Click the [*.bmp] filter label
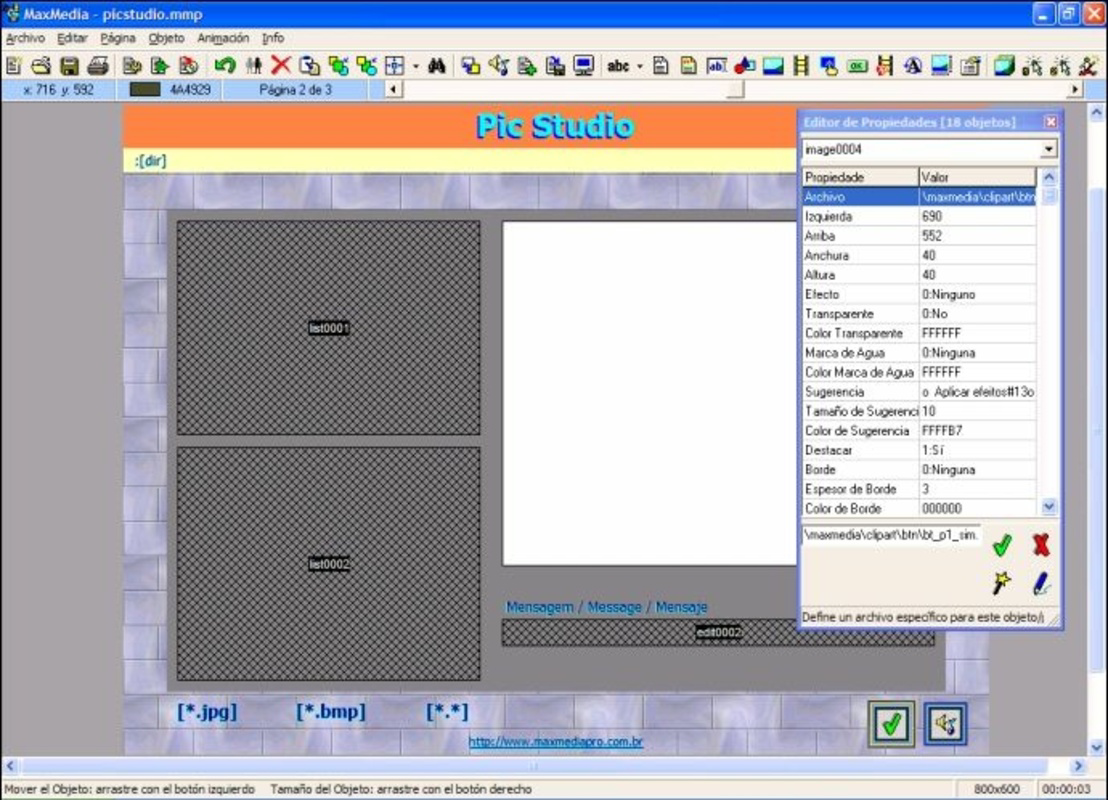 [x=331, y=711]
